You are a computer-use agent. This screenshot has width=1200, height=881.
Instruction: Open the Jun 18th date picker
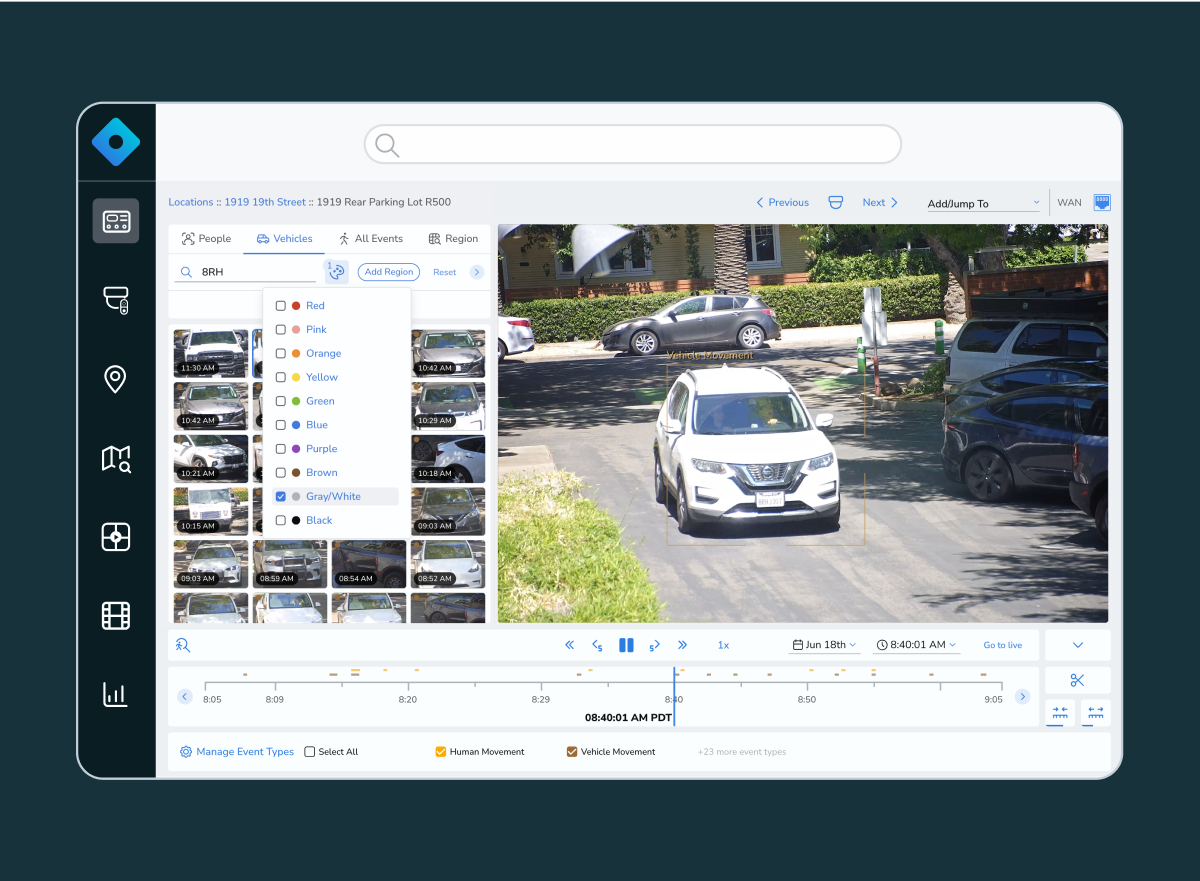(x=825, y=645)
